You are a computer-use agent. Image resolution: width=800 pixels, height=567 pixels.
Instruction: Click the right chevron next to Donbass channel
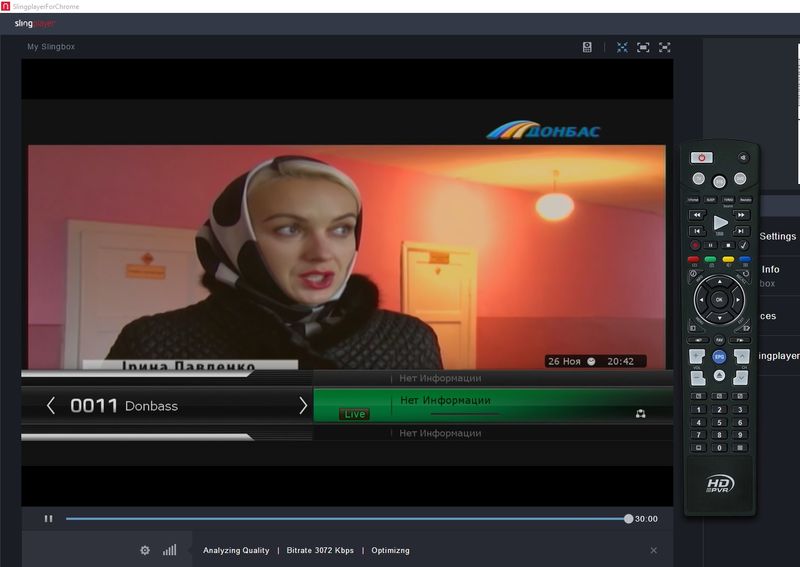(303, 405)
